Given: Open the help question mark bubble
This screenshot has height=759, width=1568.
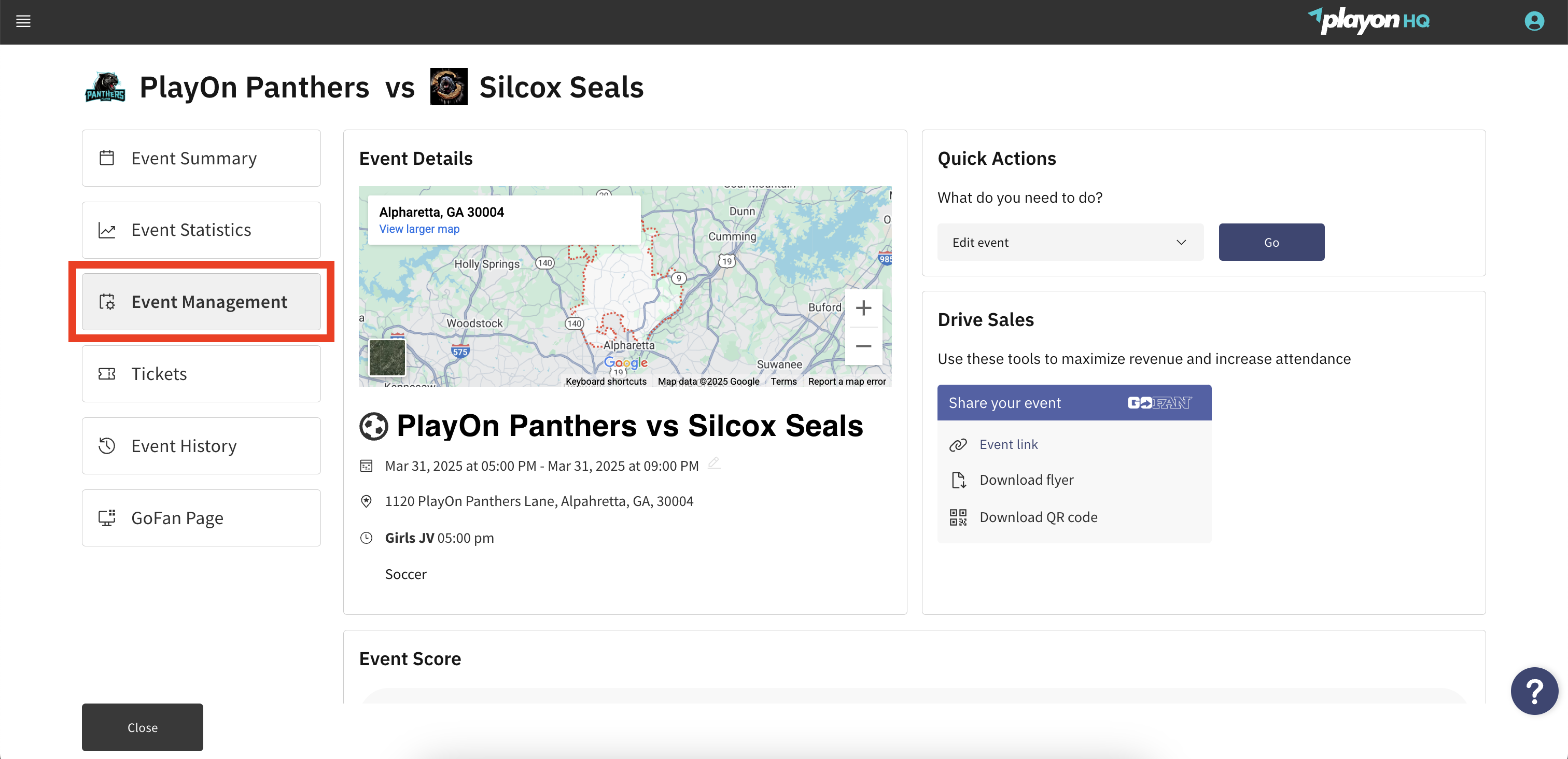Looking at the screenshot, I should (x=1534, y=691).
